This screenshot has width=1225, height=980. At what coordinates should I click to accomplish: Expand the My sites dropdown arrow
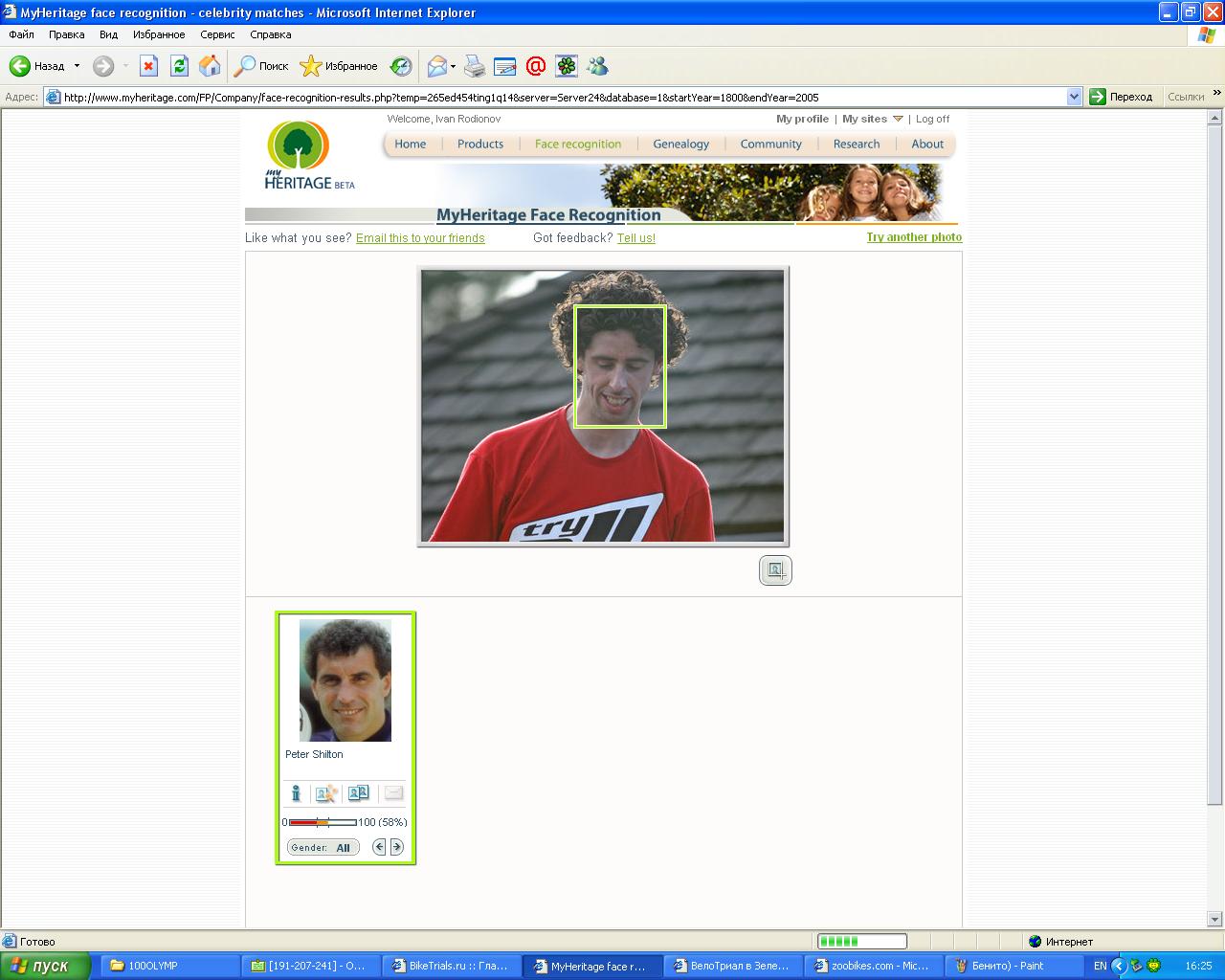(x=898, y=119)
